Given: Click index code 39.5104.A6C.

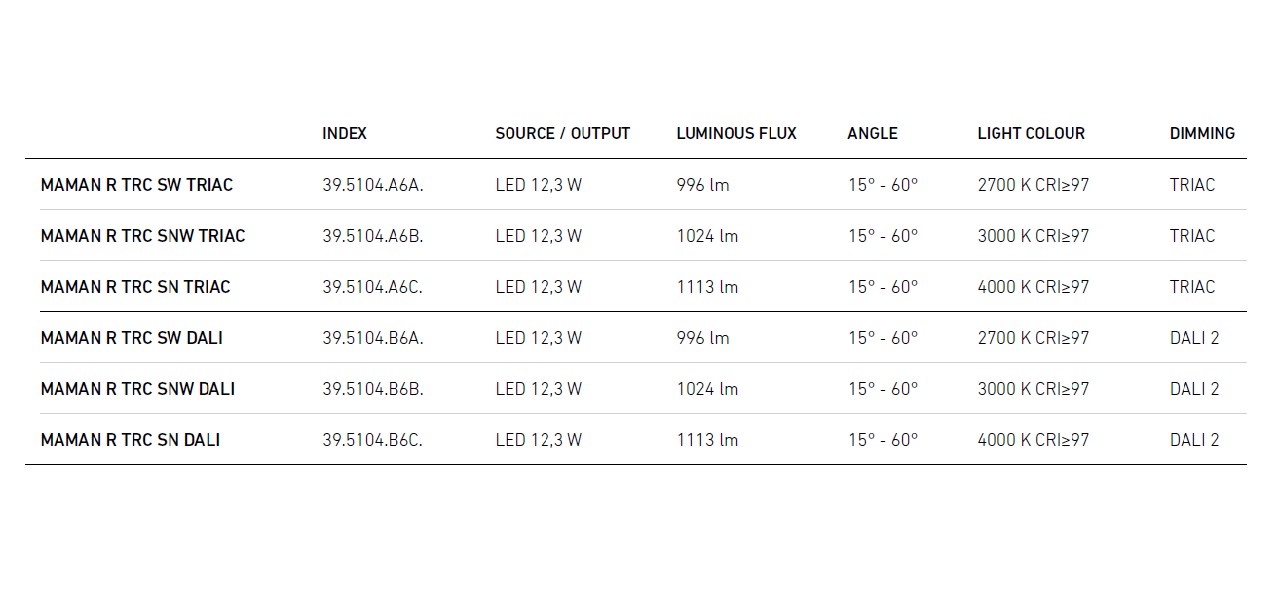Looking at the screenshot, I should (x=373, y=287).
